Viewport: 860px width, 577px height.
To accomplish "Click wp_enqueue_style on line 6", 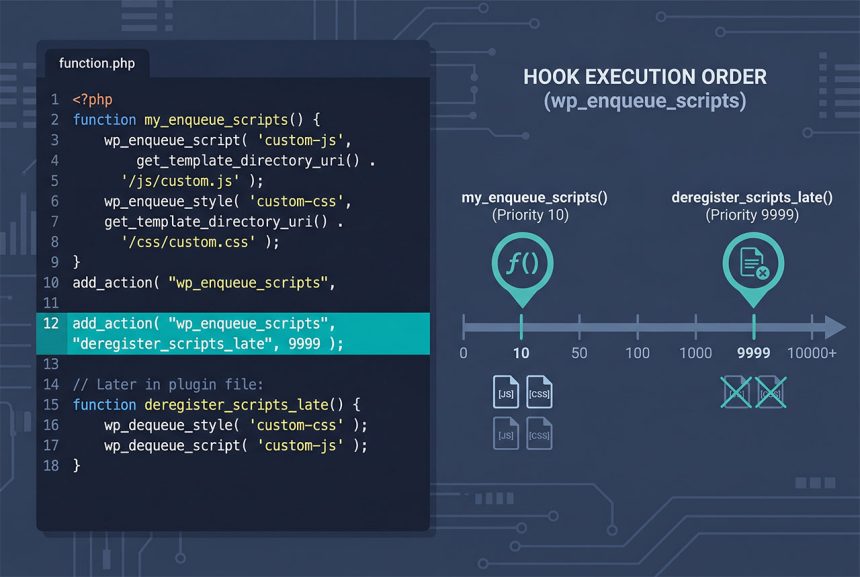I will click(x=168, y=201).
